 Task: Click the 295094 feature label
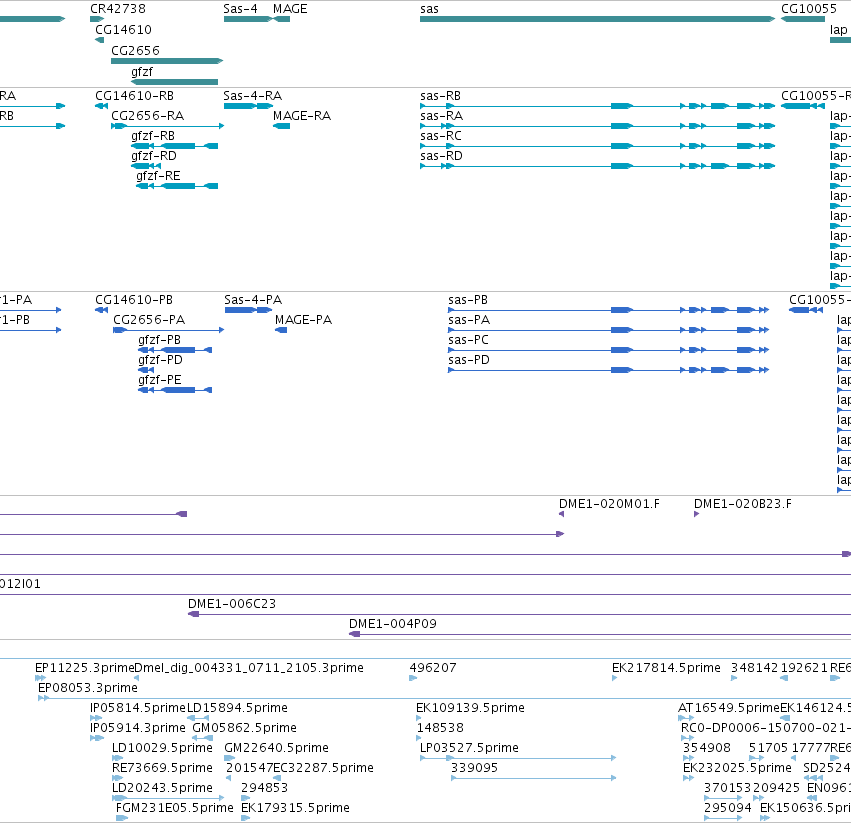[728, 808]
